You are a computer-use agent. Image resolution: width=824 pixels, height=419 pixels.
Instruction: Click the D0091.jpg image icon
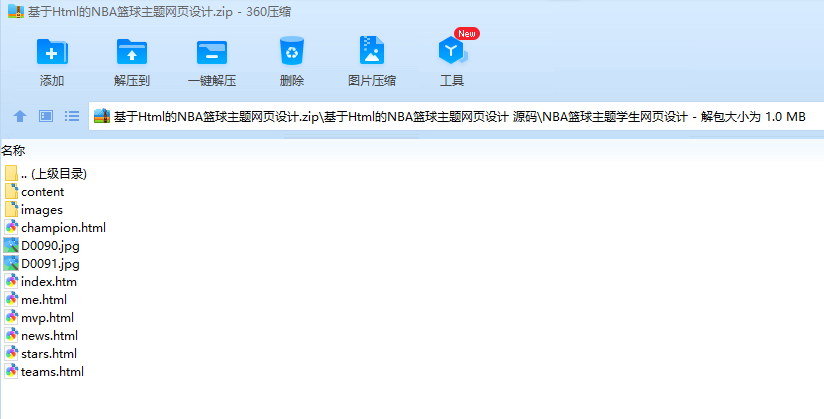tap(11, 263)
